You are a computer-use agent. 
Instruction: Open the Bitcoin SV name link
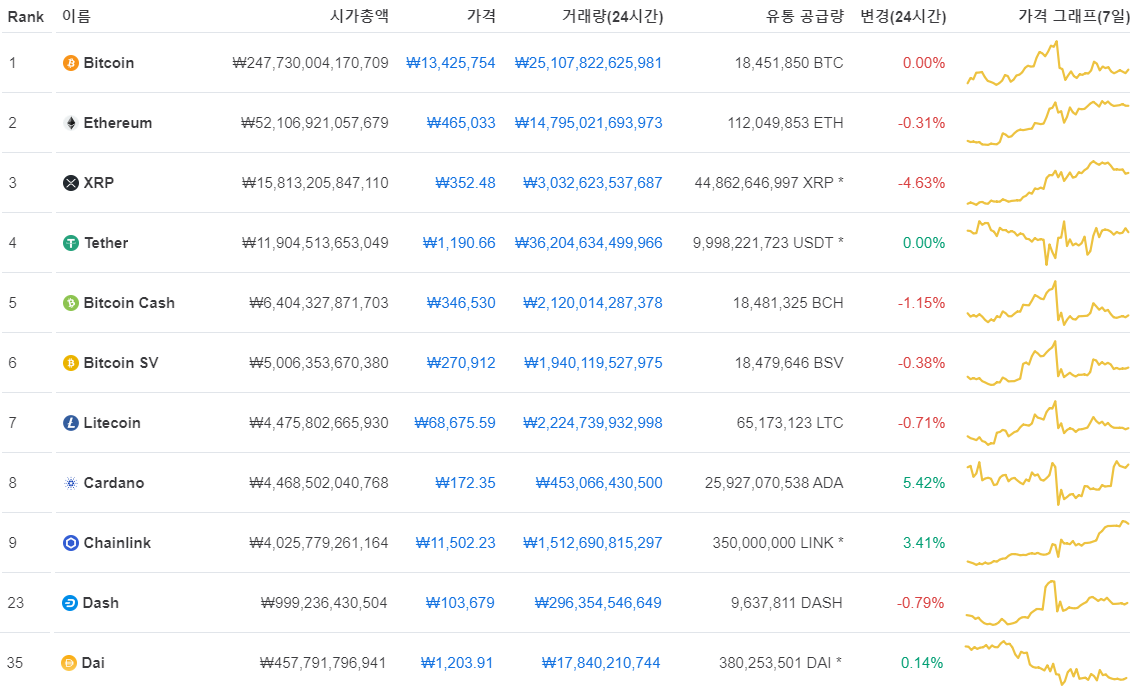121,362
